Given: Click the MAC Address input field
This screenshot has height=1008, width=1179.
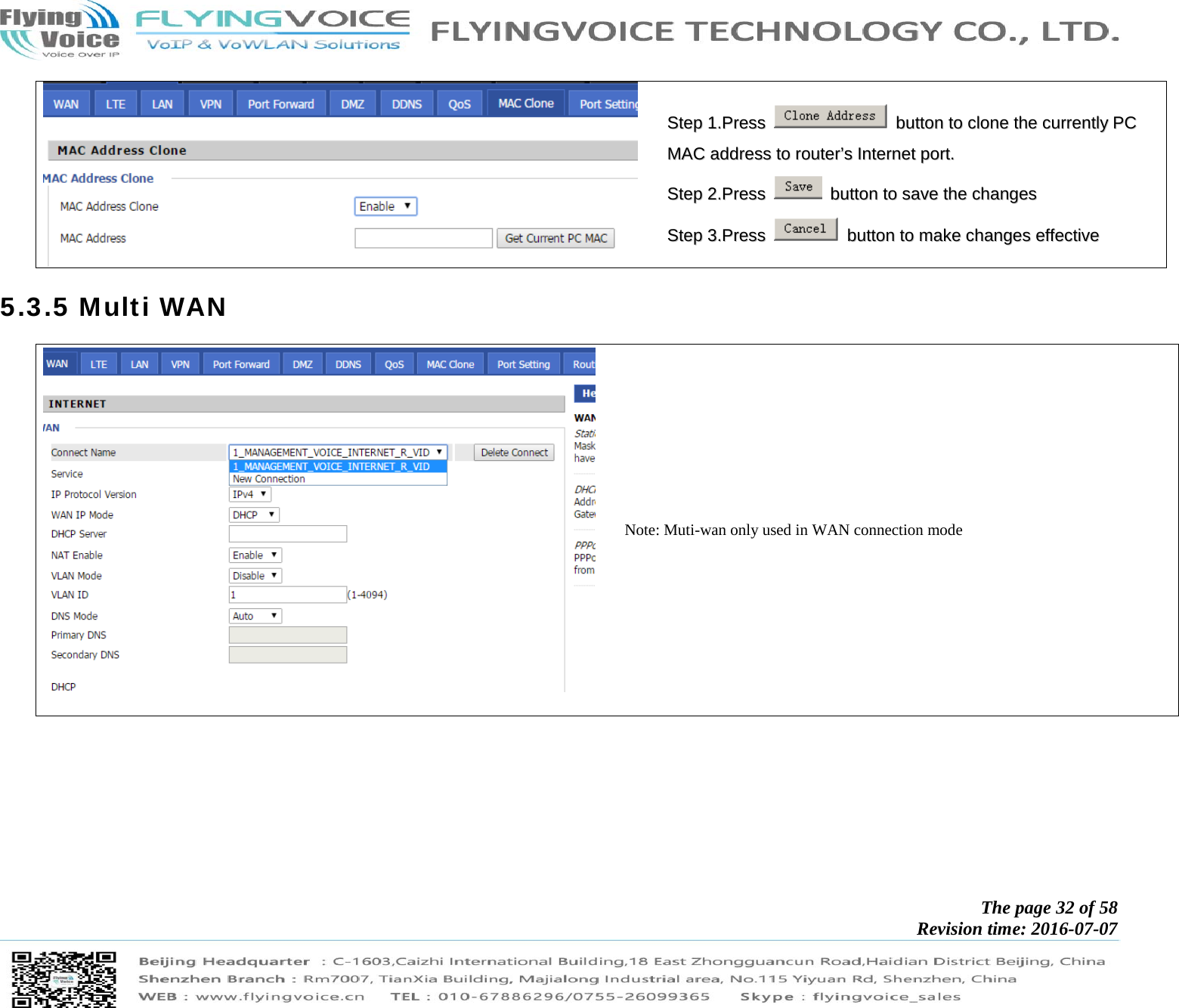Looking at the screenshot, I should [423, 238].
